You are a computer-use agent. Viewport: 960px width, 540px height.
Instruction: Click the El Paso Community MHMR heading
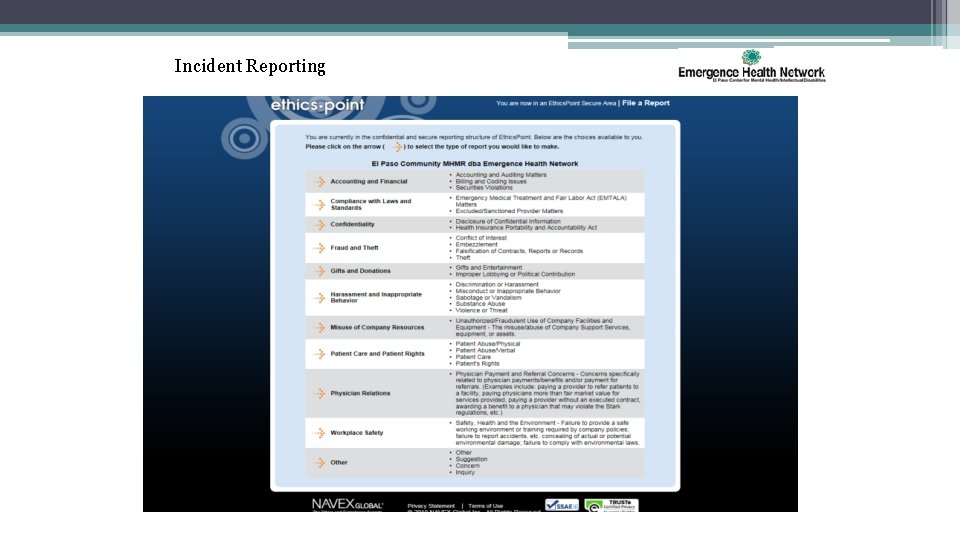click(474, 163)
